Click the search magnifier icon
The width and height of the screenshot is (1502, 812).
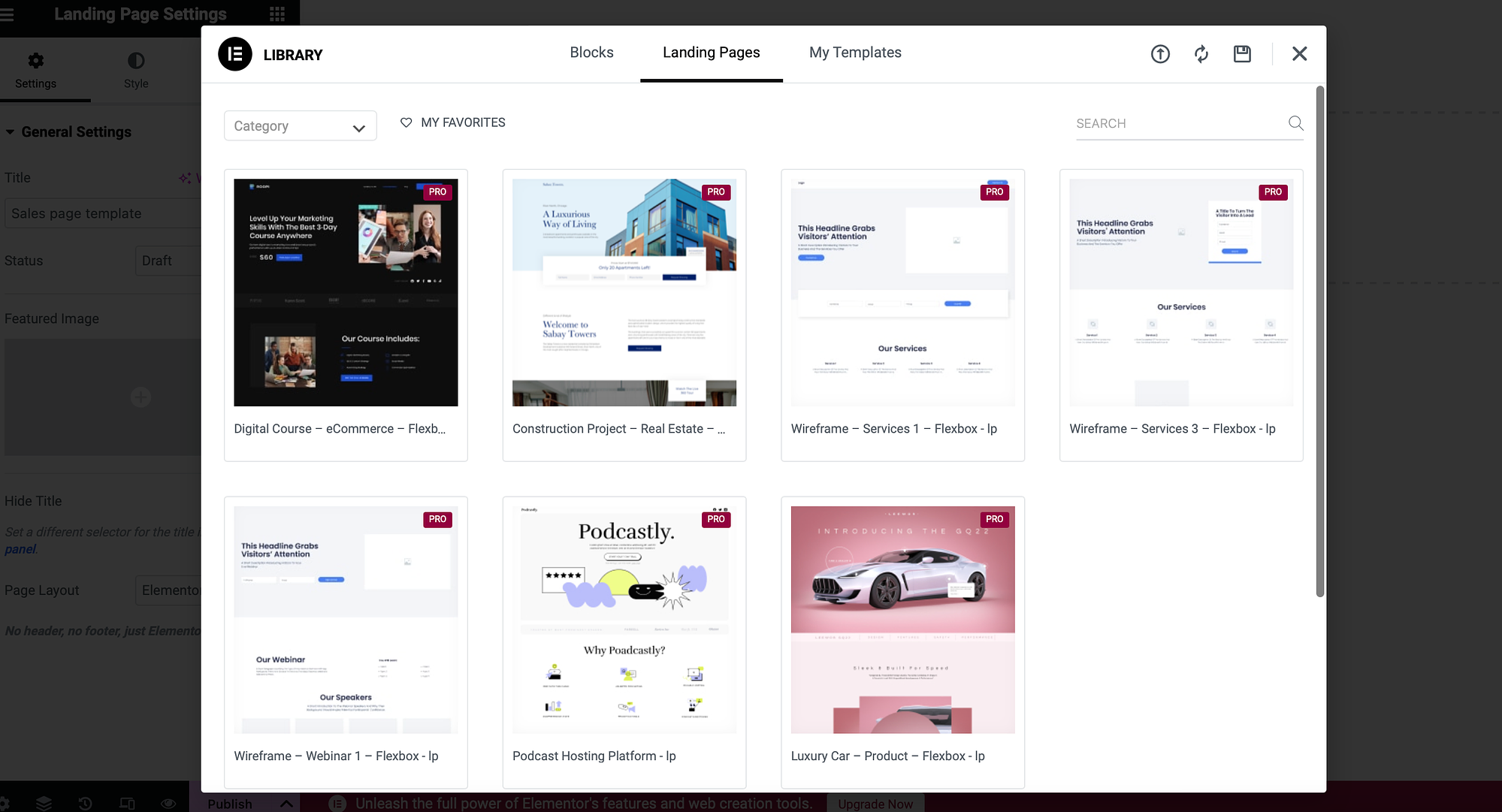pos(1296,122)
